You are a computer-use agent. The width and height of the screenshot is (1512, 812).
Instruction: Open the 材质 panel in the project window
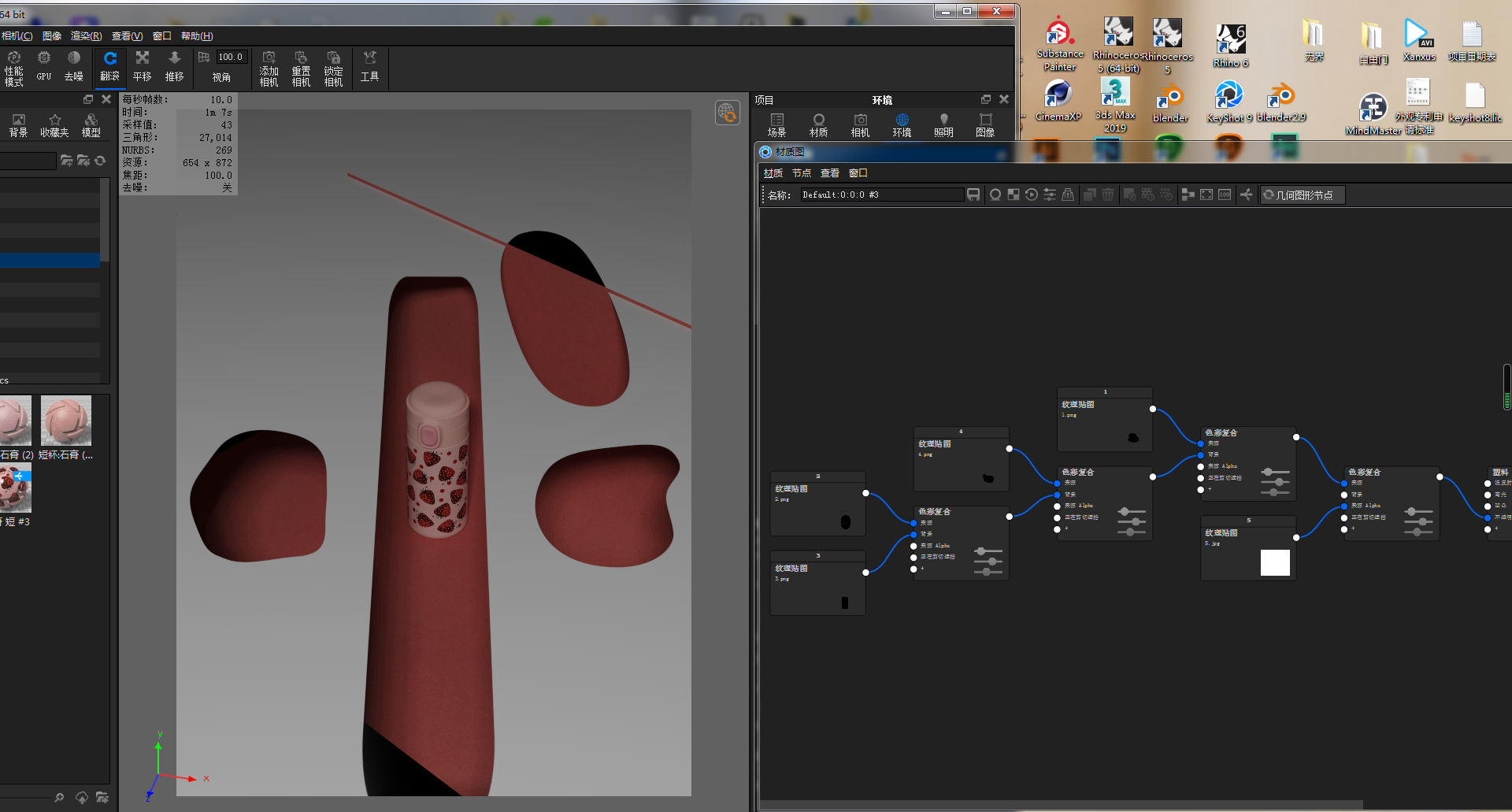coord(818,124)
